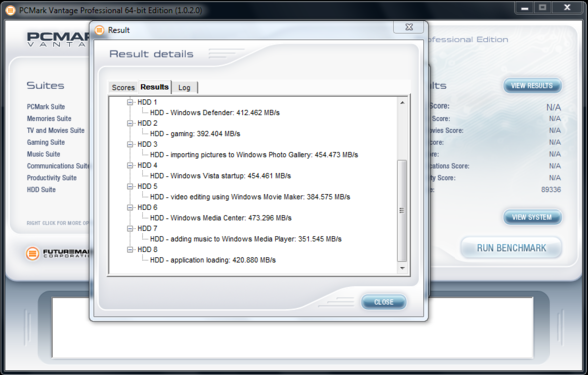Select PCMark Suite in Suites list
The width and height of the screenshot is (588, 375).
46,107
